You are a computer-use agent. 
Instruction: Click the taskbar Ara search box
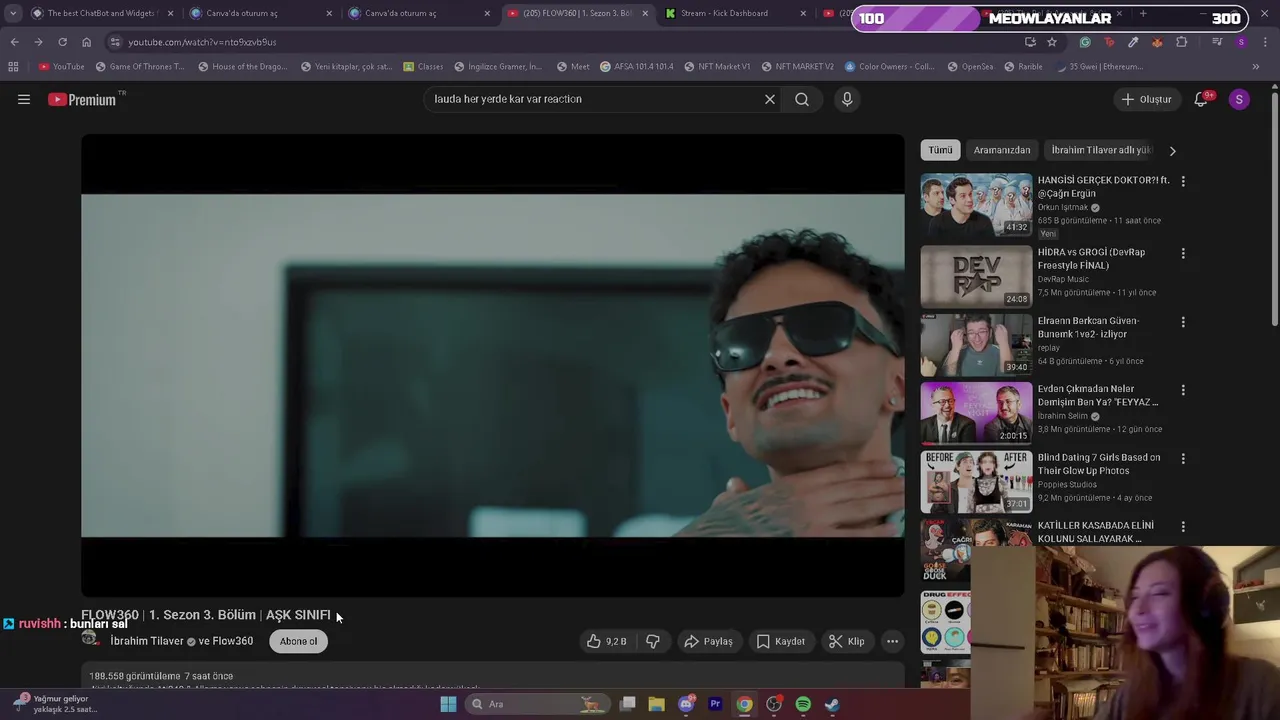[540, 704]
